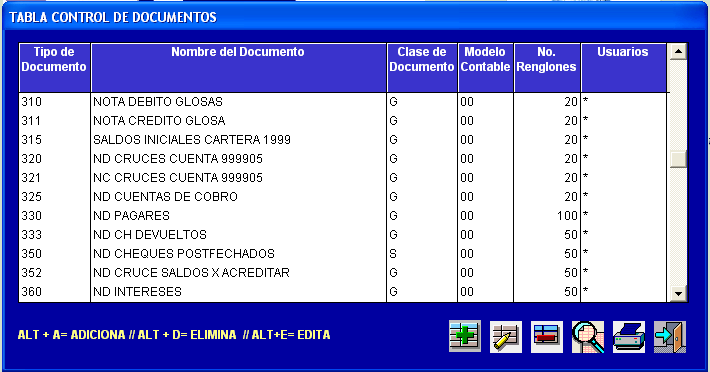Click the edit record pencil icon
This screenshot has height=372, width=710.
(506, 337)
